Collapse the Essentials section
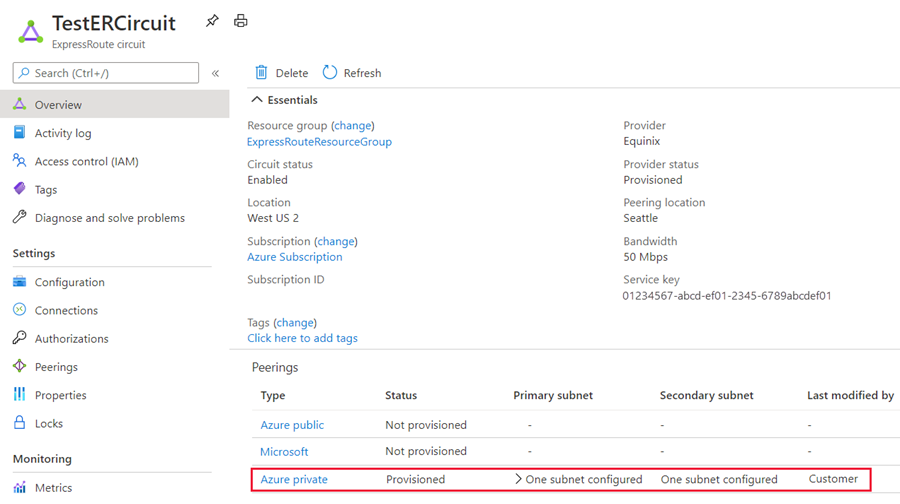Viewport: 900px width, 504px height. pos(257,100)
